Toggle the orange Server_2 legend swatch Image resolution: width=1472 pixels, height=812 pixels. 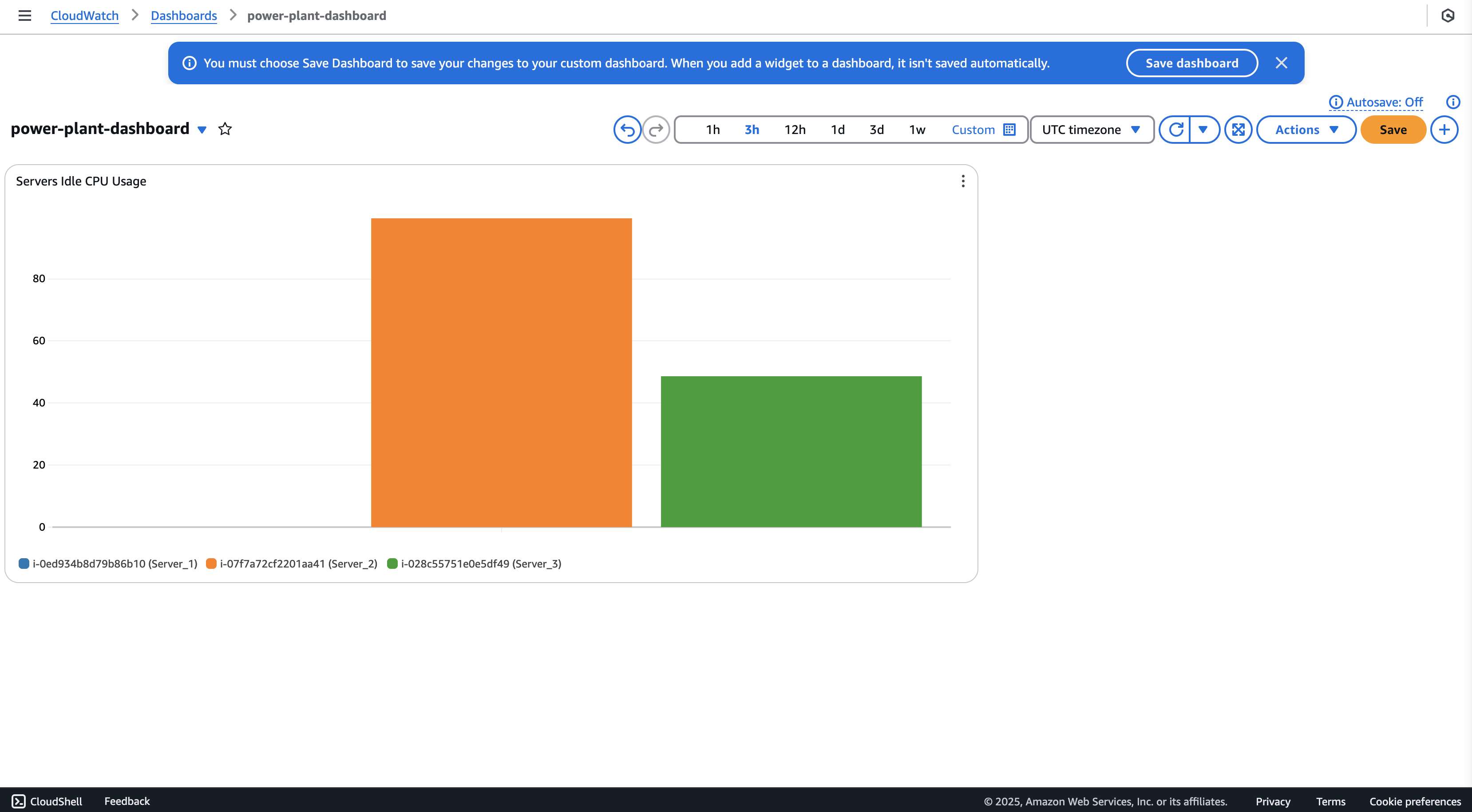point(211,564)
